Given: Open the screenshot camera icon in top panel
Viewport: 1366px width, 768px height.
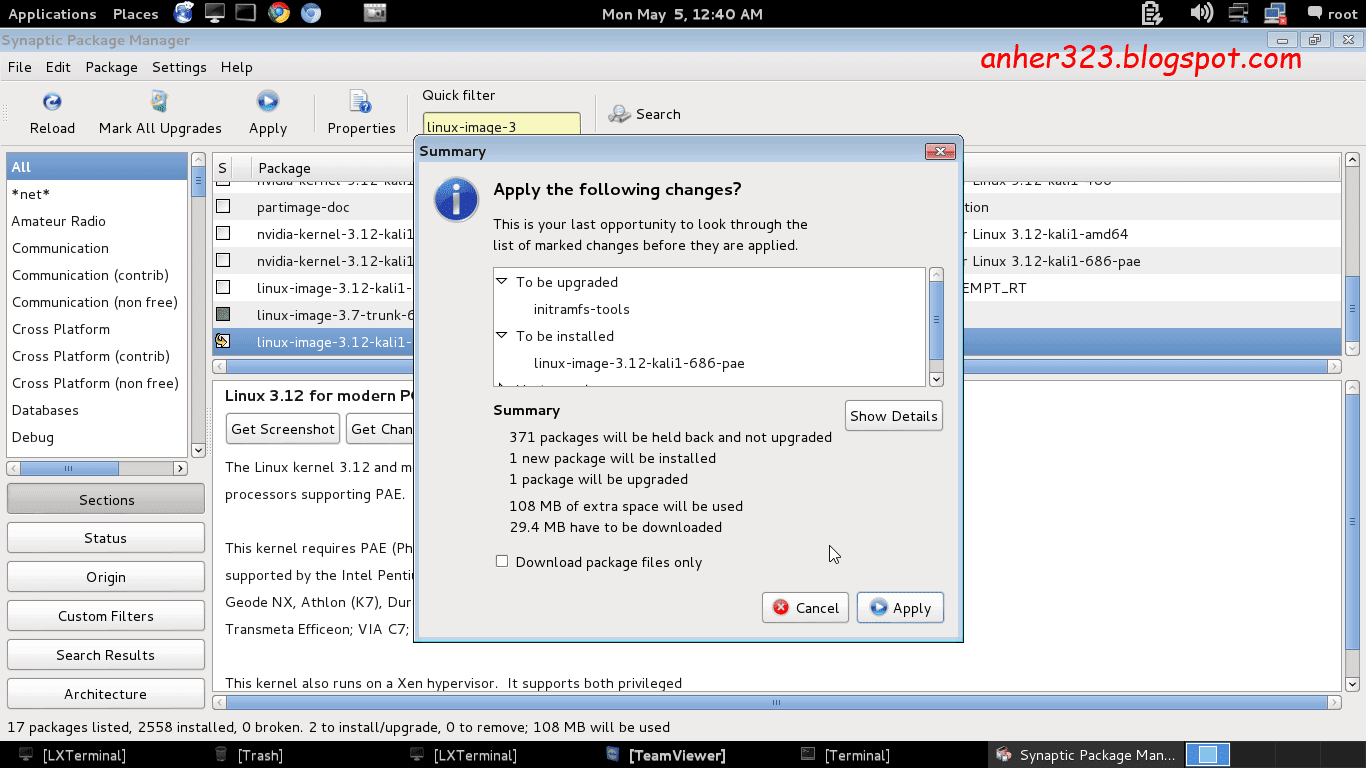Looking at the screenshot, I should tap(374, 13).
